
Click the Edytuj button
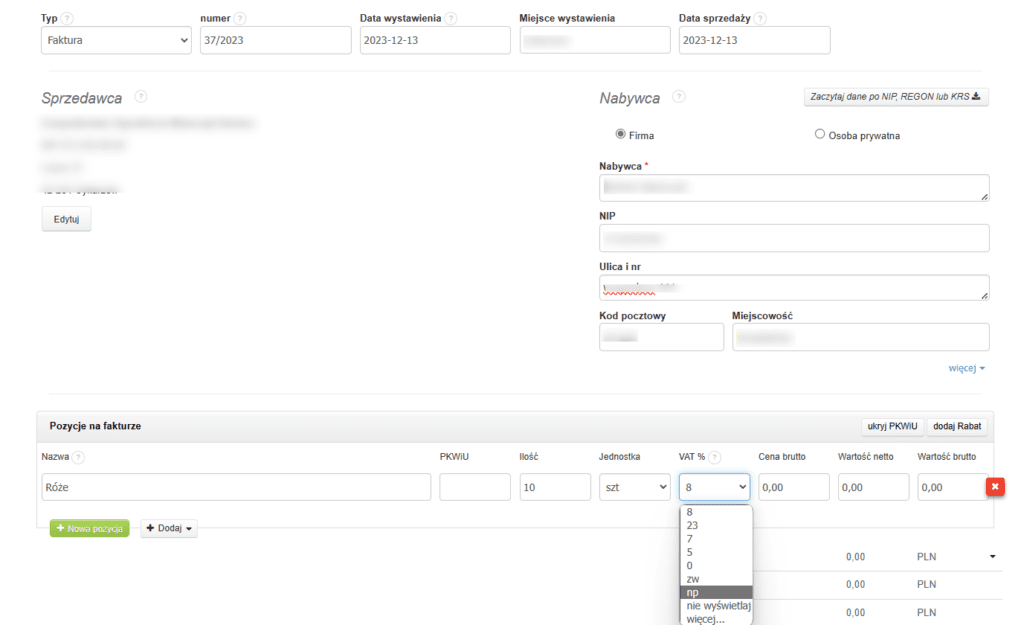[66, 219]
